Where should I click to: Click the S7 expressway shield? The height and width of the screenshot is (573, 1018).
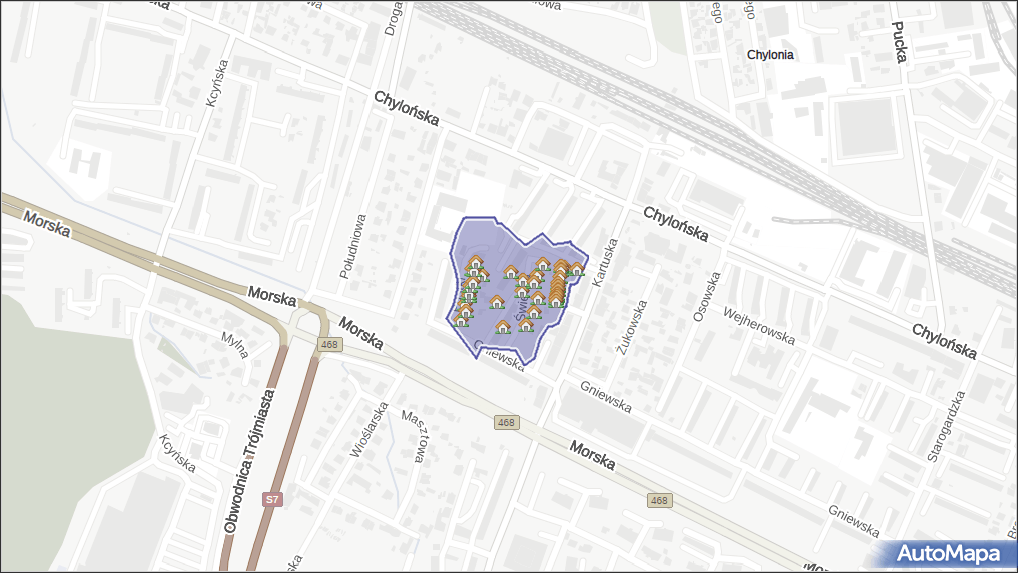click(x=272, y=498)
